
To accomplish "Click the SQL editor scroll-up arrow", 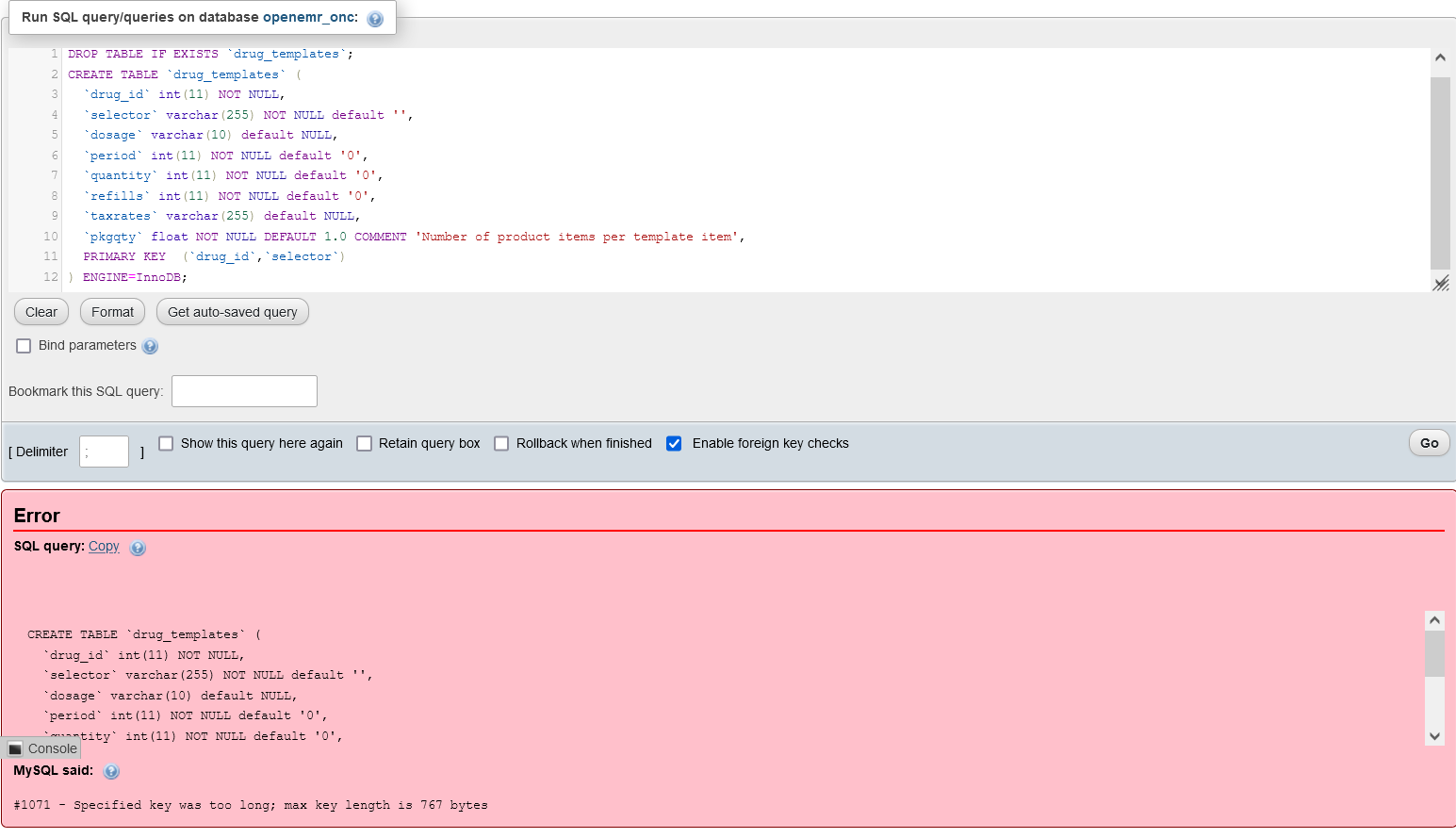I will (x=1440, y=57).
